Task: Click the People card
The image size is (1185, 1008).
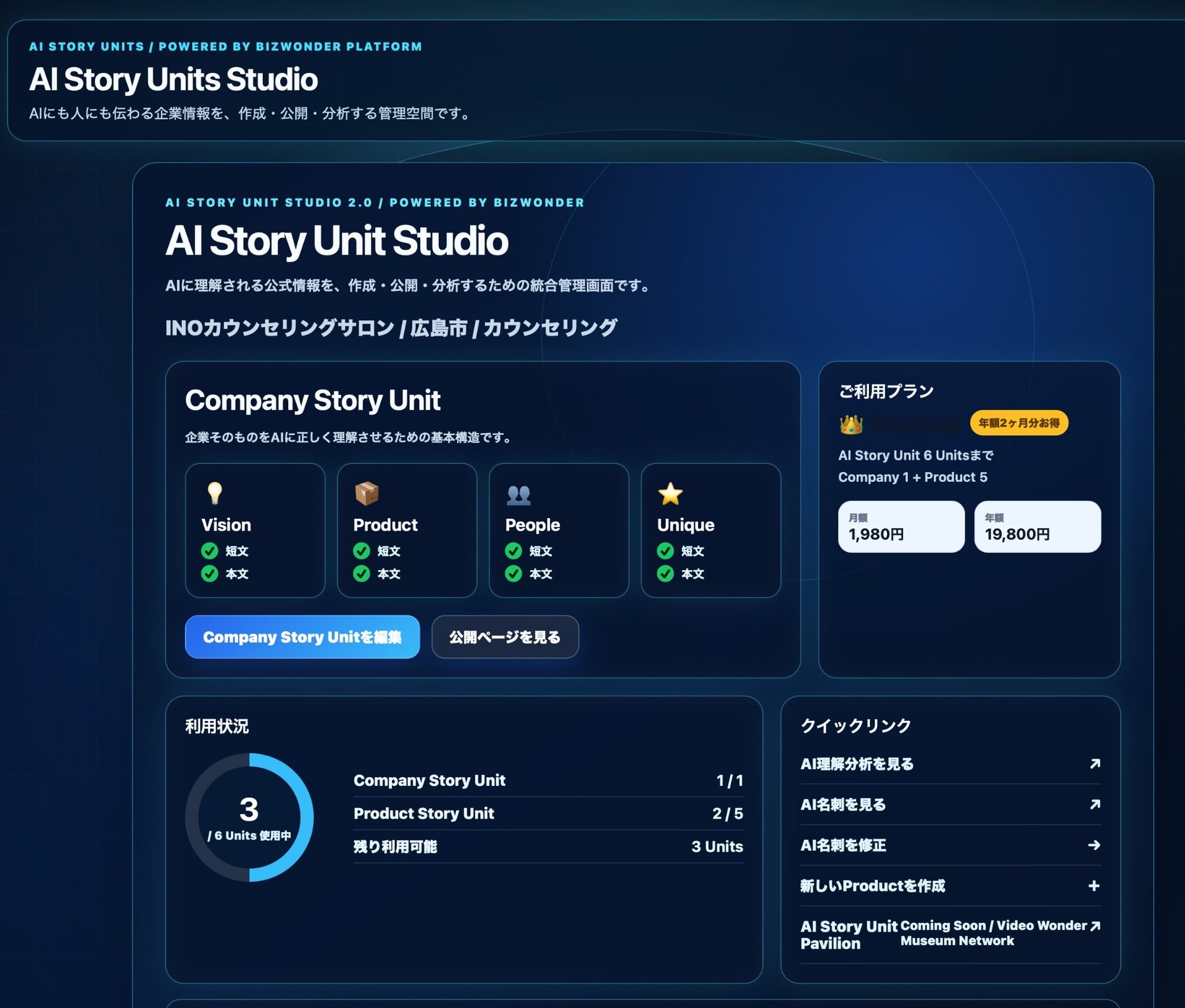Action: pyautogui.click(x=559, y=531)
